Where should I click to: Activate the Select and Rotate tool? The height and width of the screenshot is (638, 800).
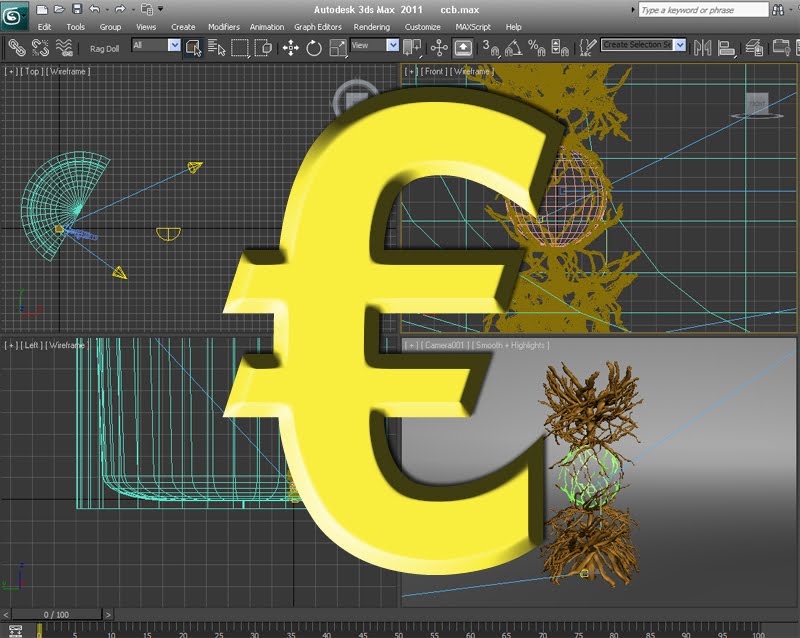[x=314, y=48]
